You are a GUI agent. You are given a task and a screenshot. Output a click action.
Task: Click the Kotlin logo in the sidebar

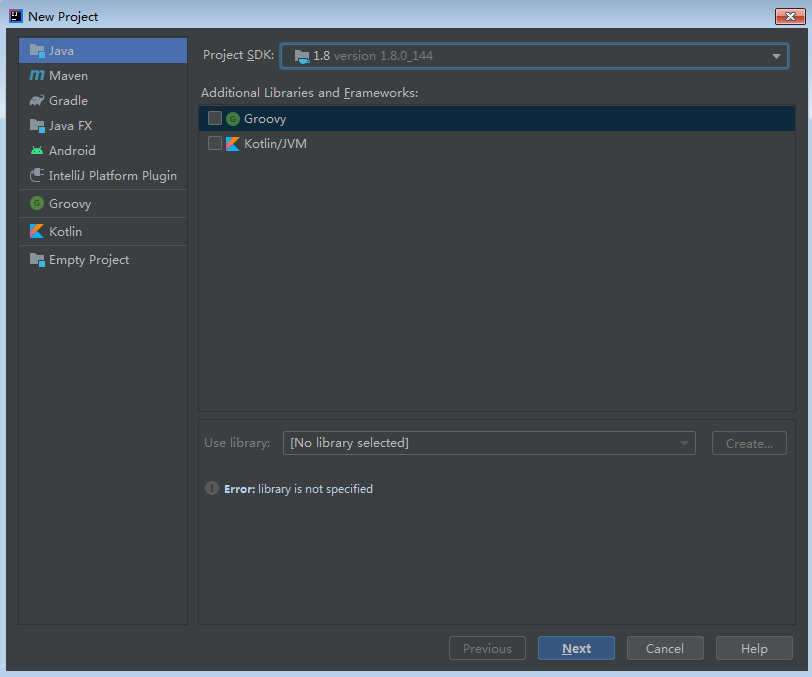tap(37, 232)
